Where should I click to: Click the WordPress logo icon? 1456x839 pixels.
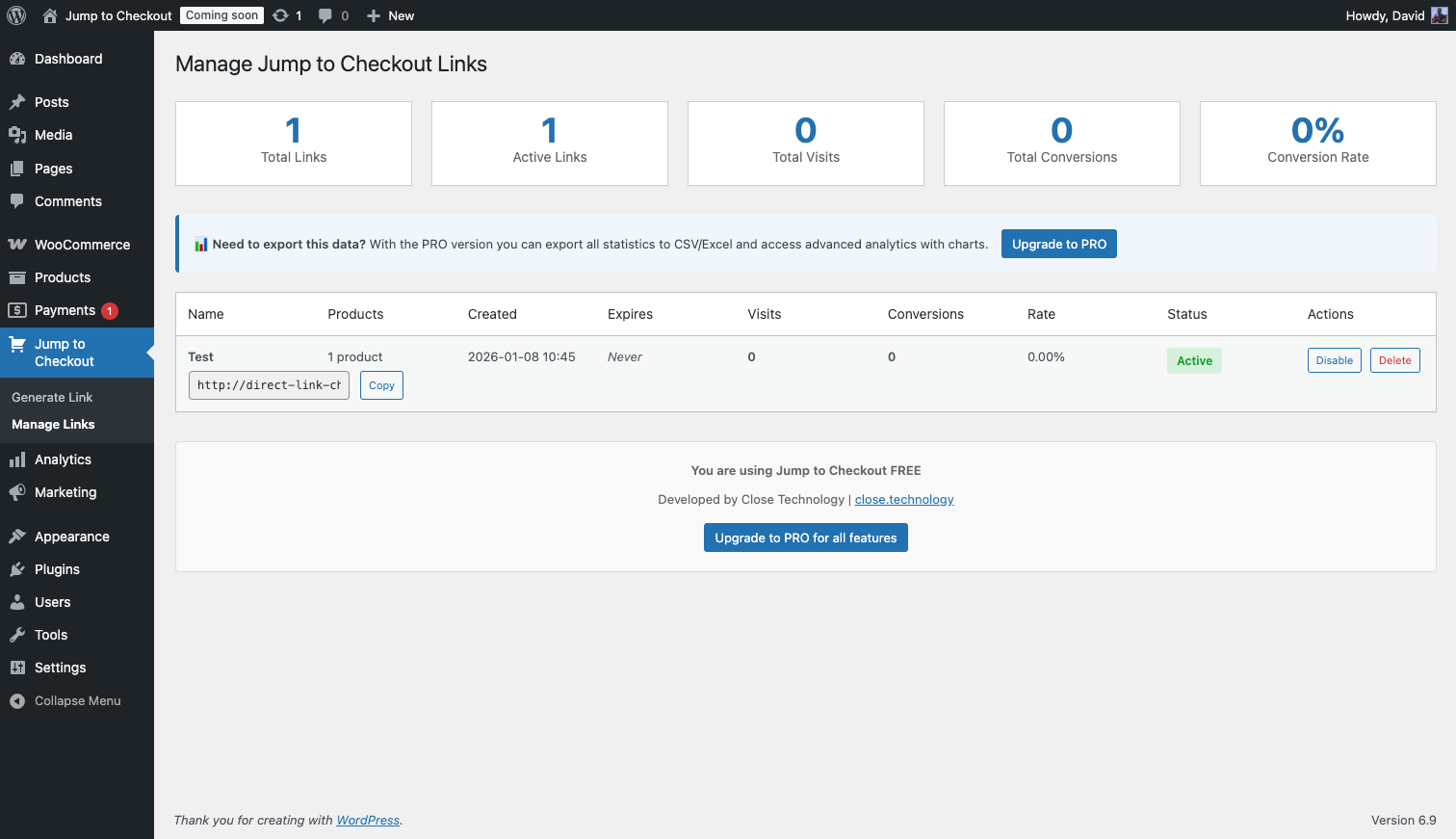(x=16, y=15)
